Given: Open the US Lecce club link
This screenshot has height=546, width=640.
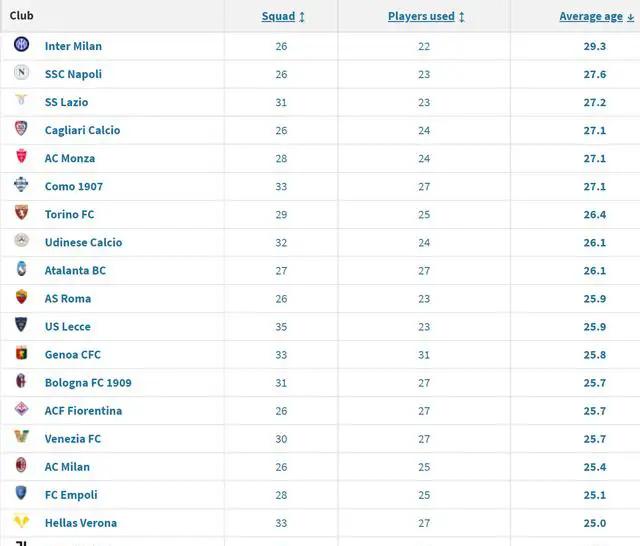Looking at the screenshot, I should click(68, 327).
